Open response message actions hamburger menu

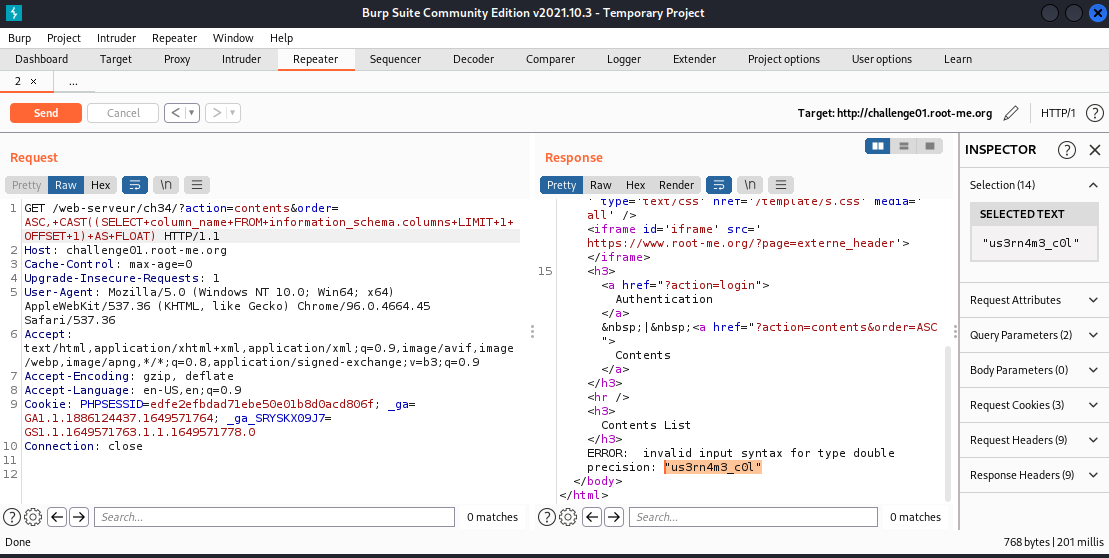coord(780,185)
